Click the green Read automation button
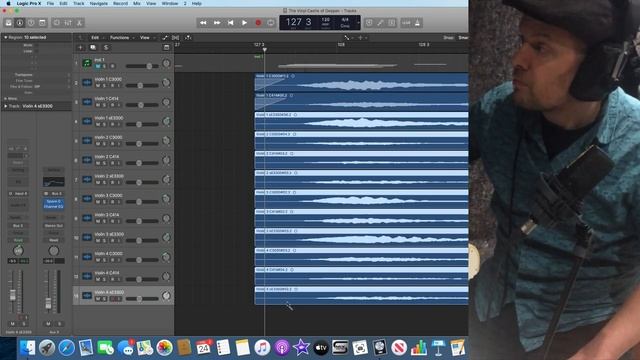640x360 pixels. tap(18, 240)
